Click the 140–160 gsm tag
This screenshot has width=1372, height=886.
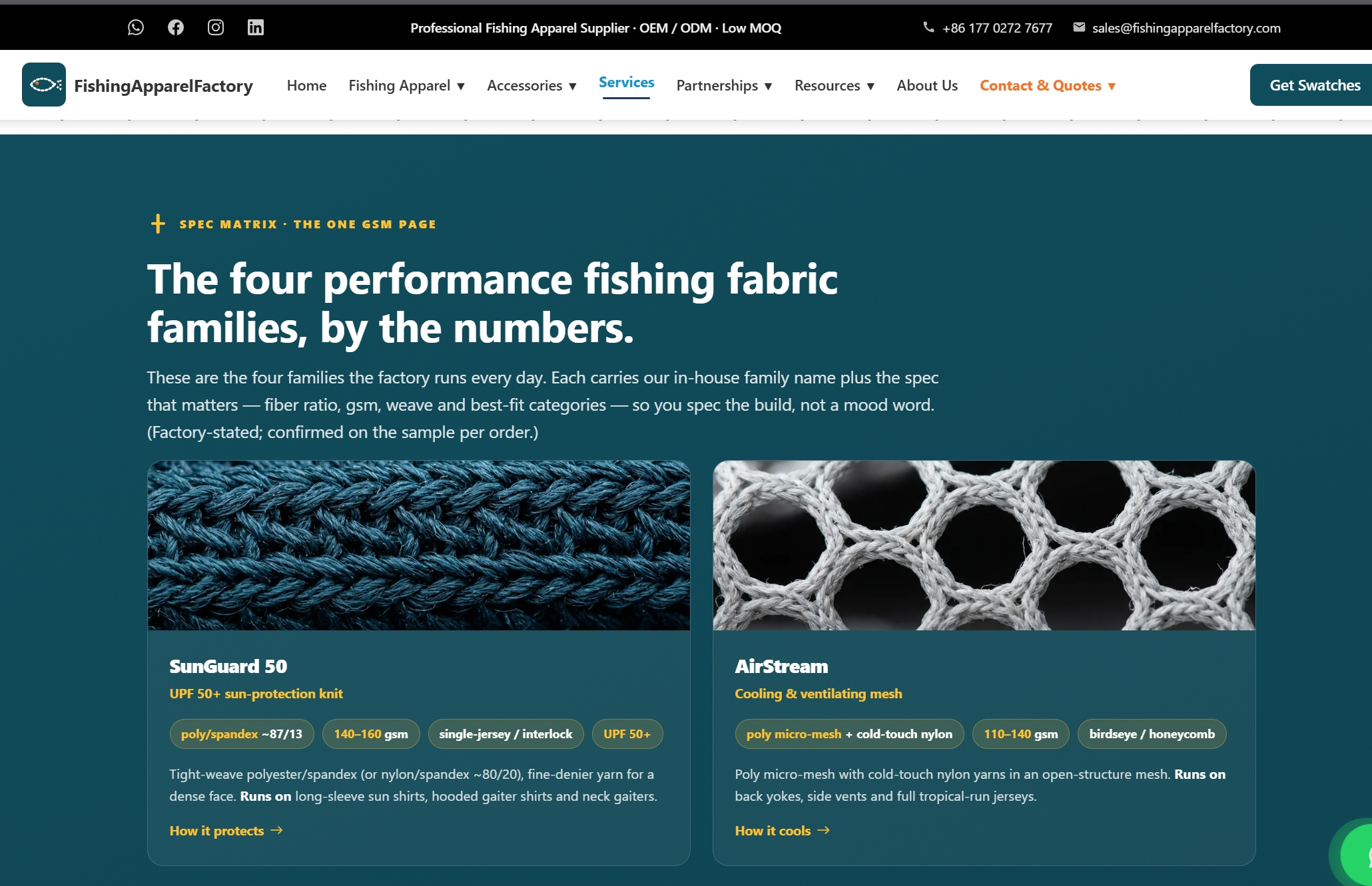point(371,734)
